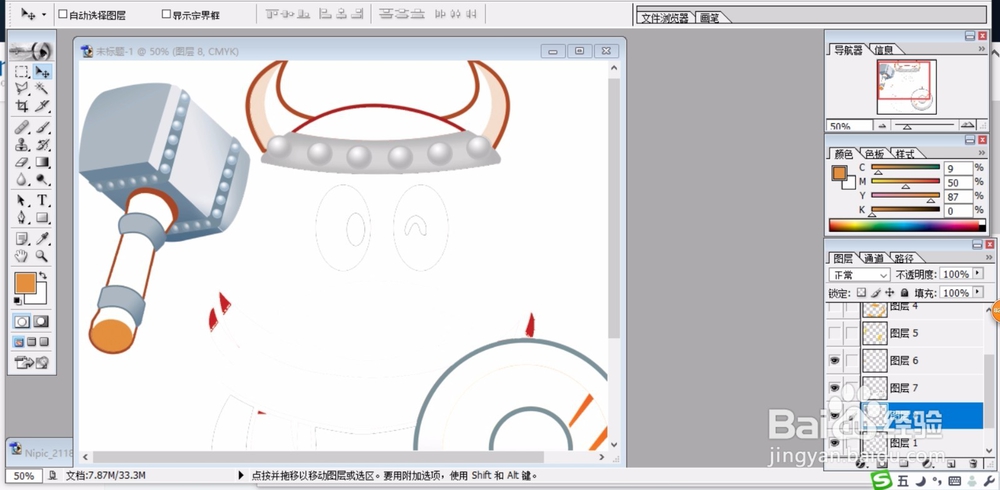
Task: Enable auto select layer checkbox (自动选择图层)
Action: click(x=62, y=14)
